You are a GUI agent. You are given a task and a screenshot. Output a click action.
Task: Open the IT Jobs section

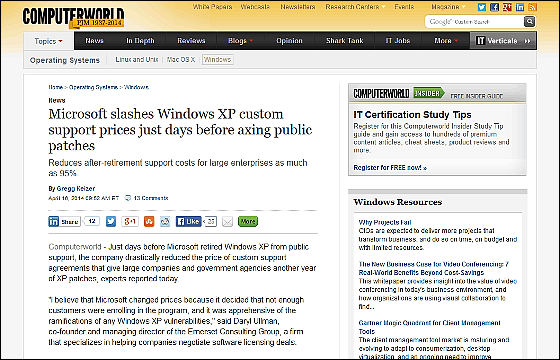tap(398, 41)
